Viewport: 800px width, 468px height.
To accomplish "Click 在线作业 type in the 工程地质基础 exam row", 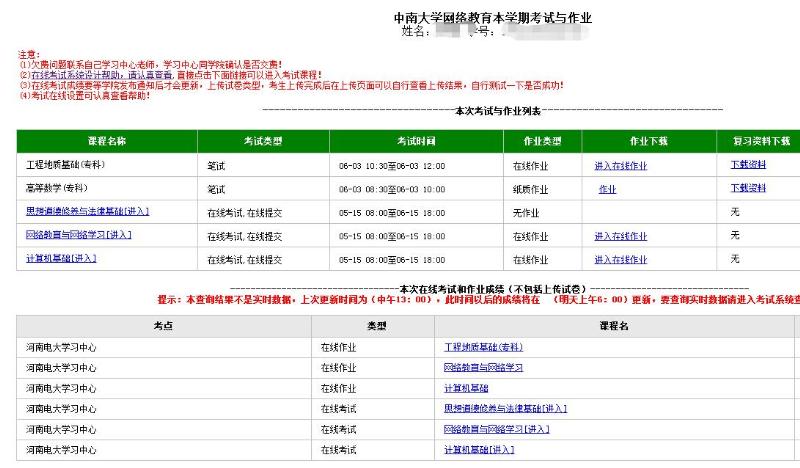I will 530,166.
